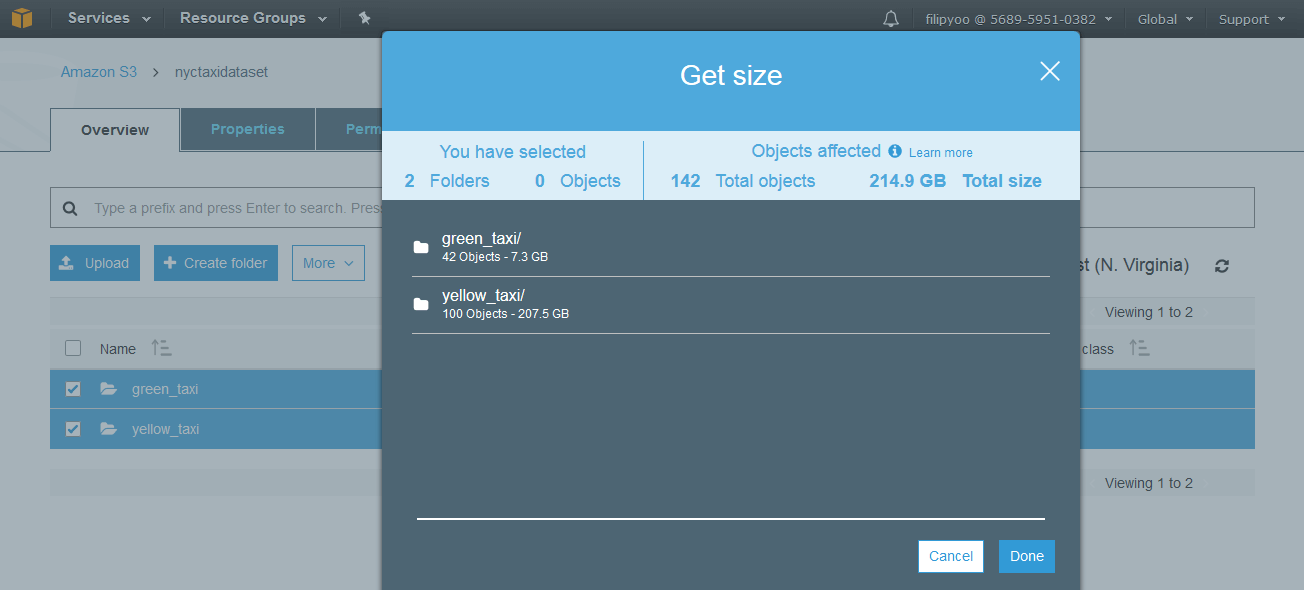Click the yellow_taxi/ folder icon in dialog
The image size is (1304, 590).
(421, 304)
